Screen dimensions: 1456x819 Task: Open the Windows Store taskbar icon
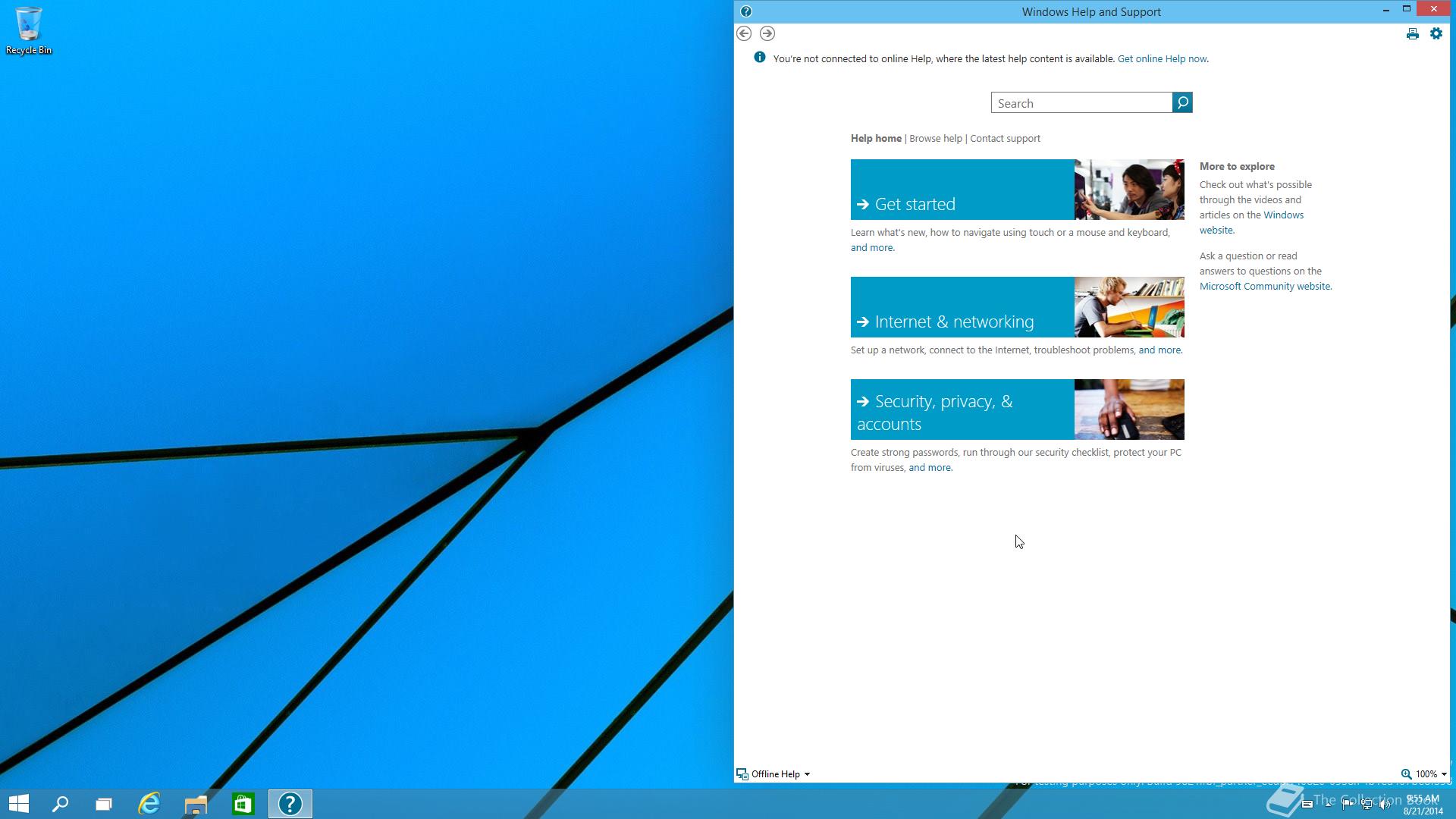[x=243, y=804]
